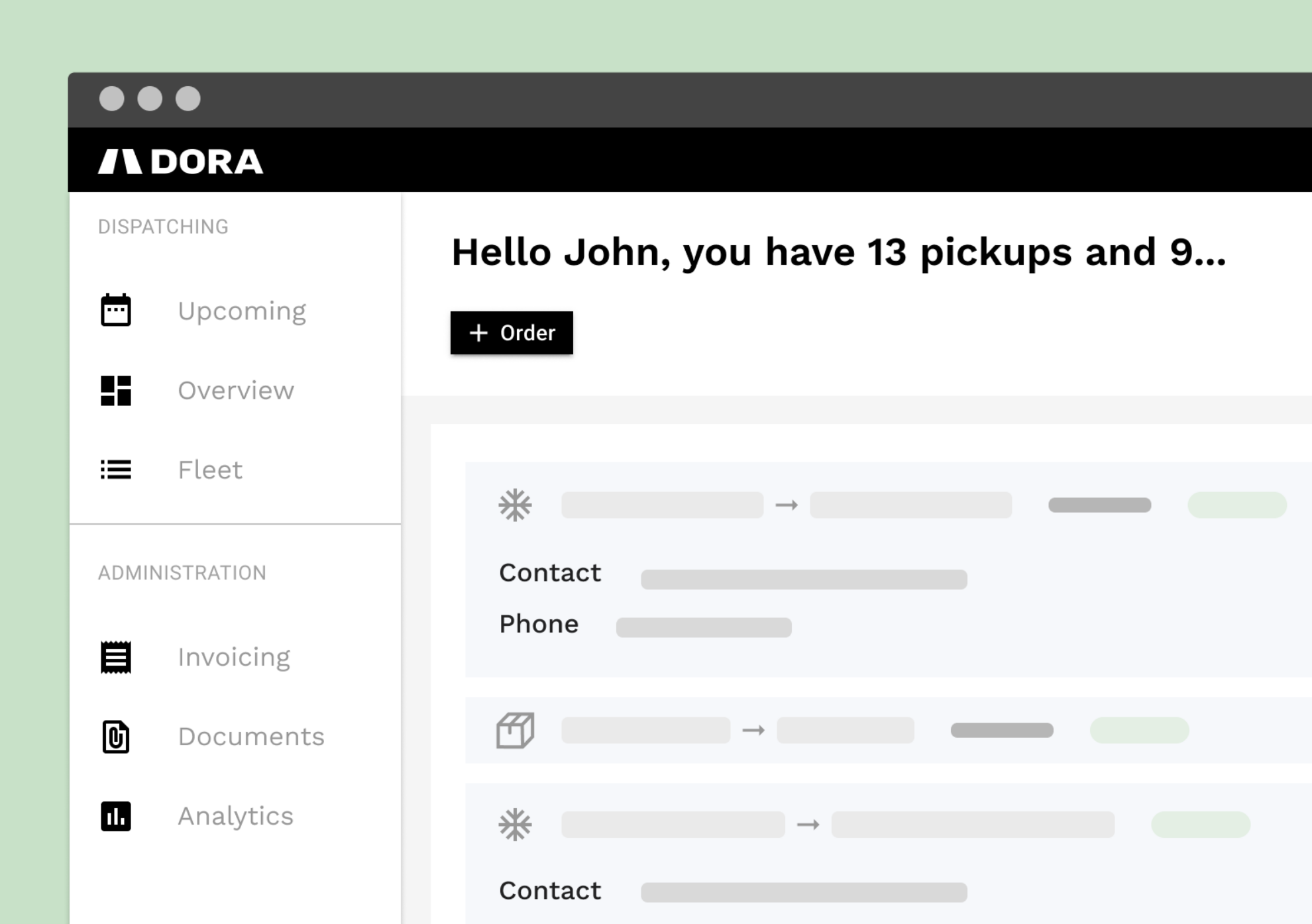Screen dimensions: 1312x924
Task: Select Fleet from the Dispatching section
Action: (209, 470)
